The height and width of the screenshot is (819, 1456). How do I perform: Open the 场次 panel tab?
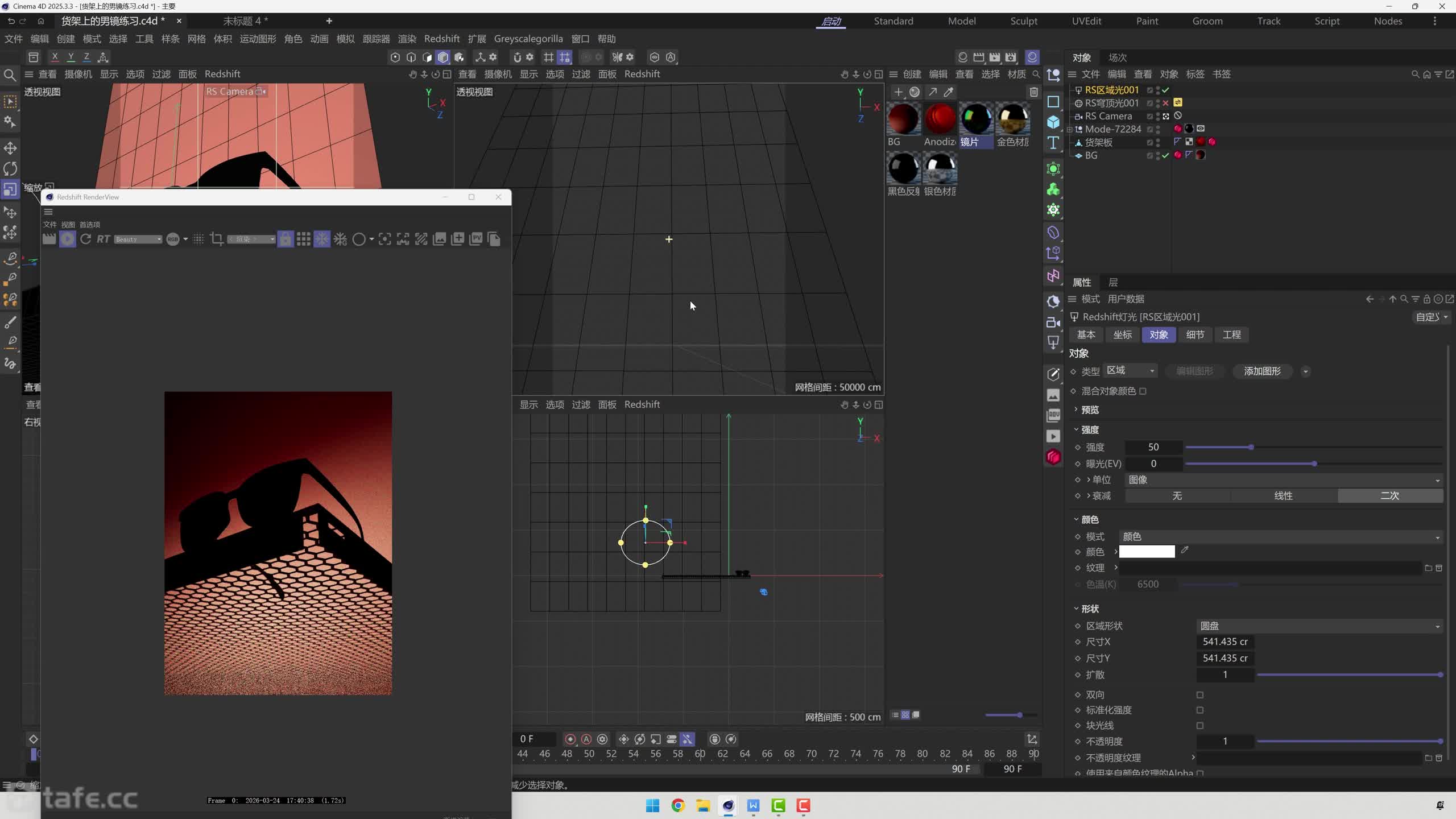click(x=1118, y=57)
